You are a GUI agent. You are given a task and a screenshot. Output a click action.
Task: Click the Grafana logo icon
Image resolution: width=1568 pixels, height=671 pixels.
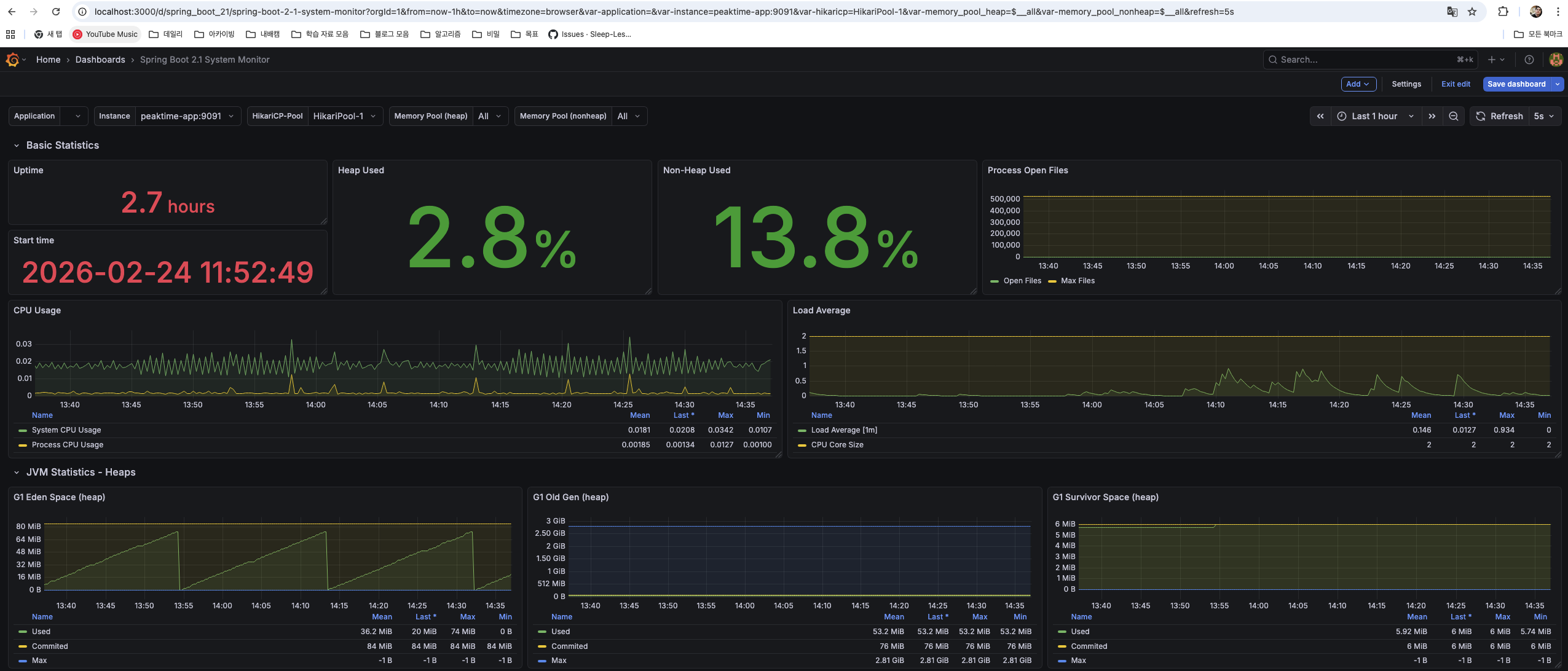[12, 60]
